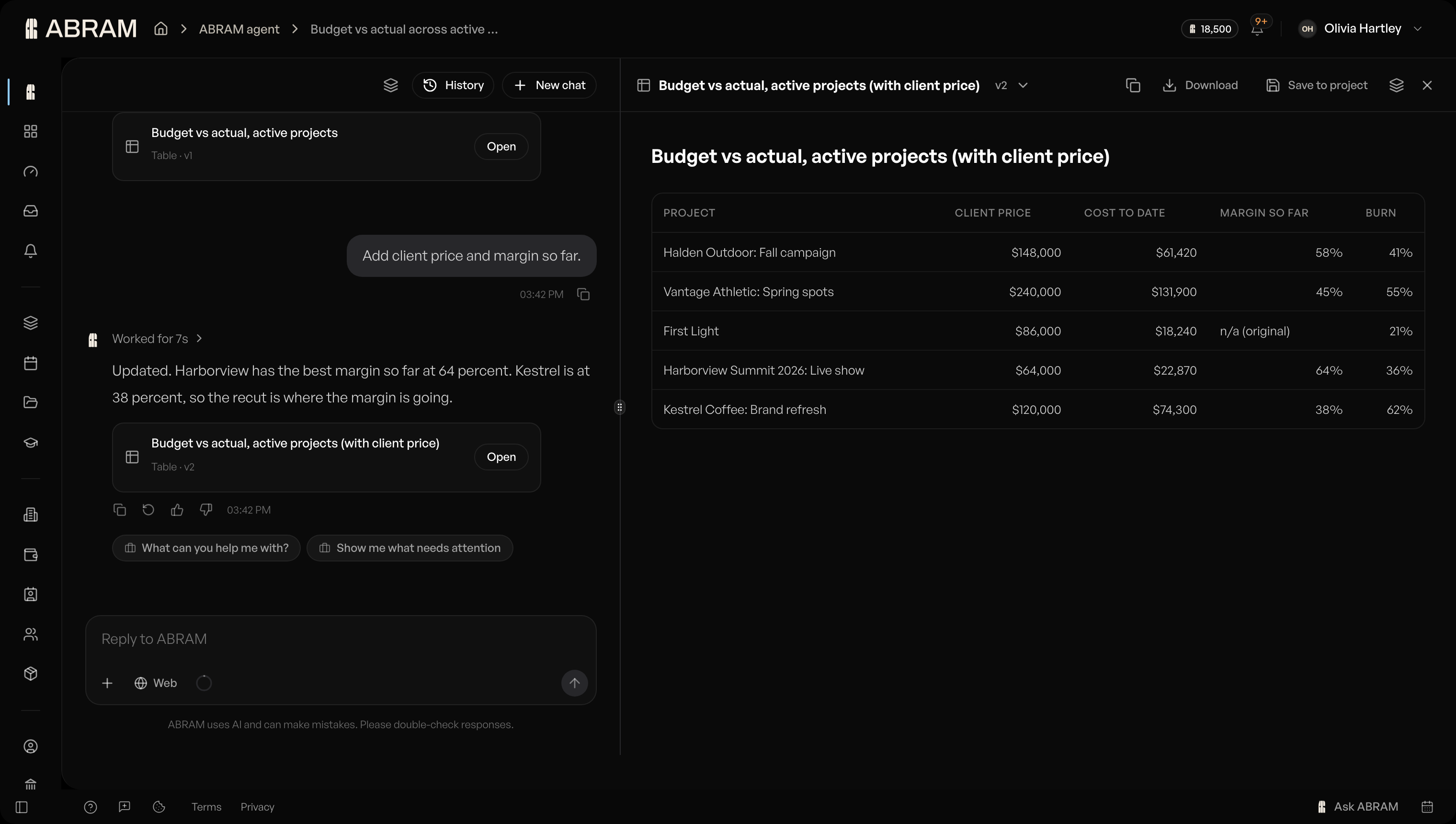Click the calendar icon in footer corner
The width and height of the screenshot is (1456, 824).
point(1427,806)
